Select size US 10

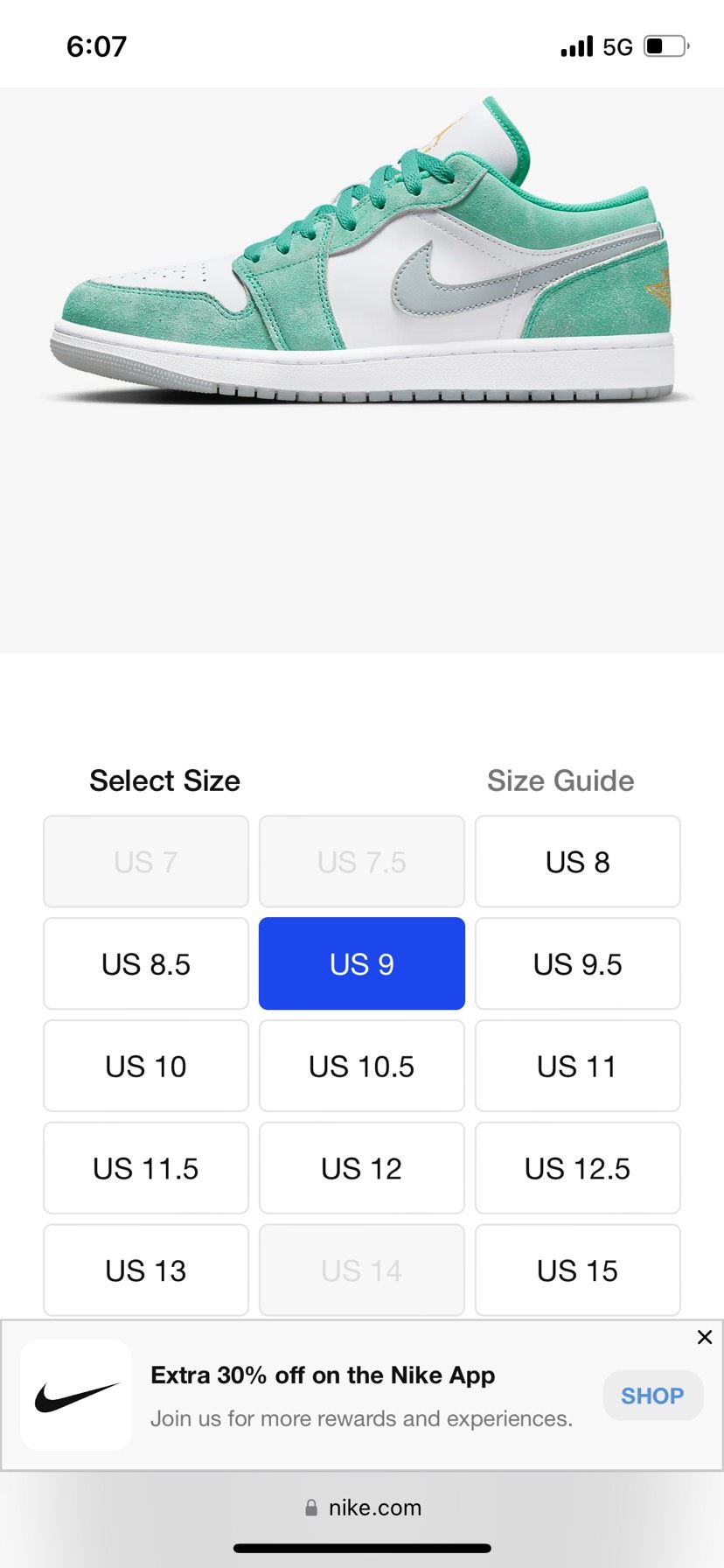(x=146, y=1067)
